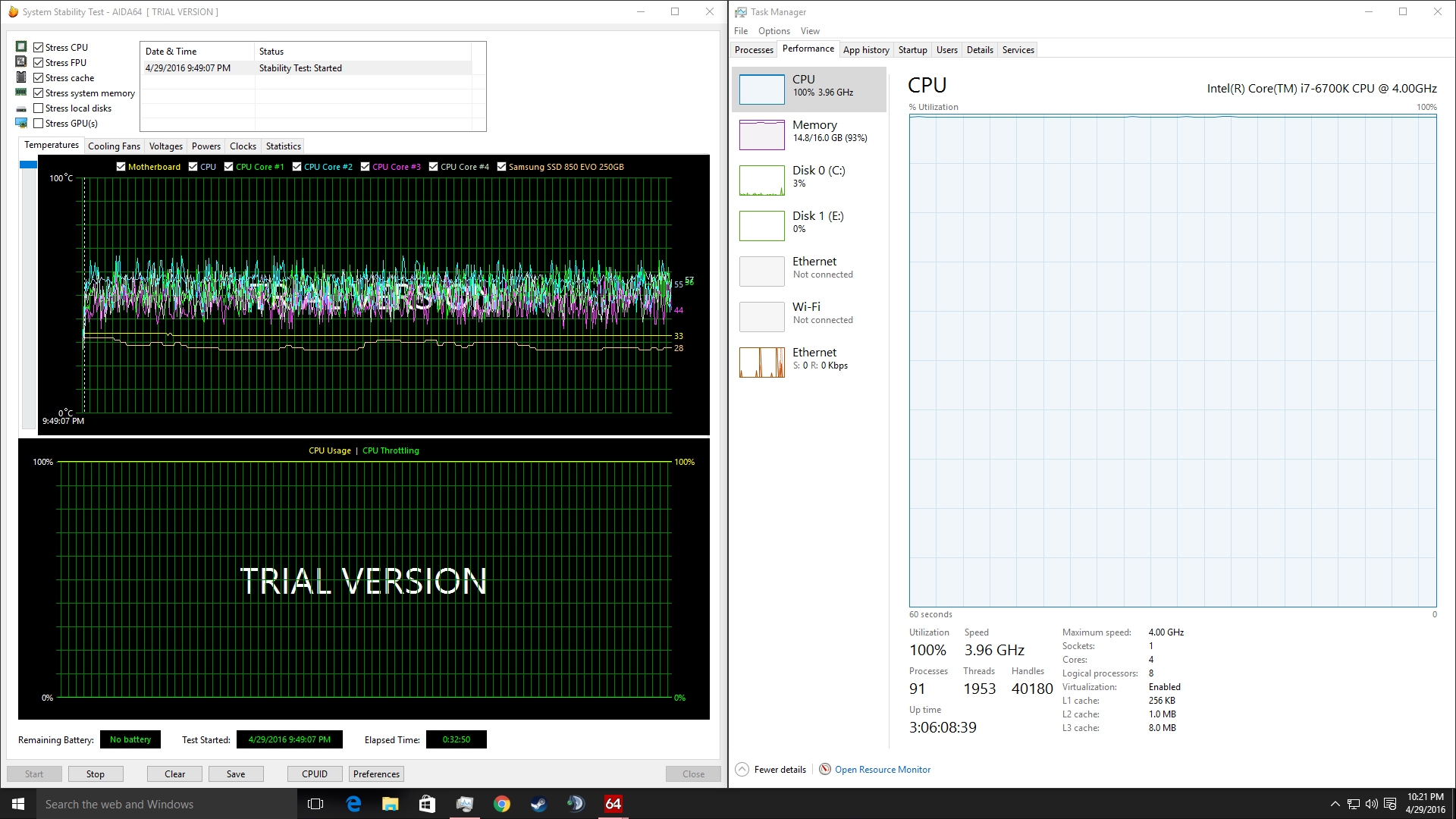Open Microsoft Edge from the taskbar
1456x819 pixels.
pyautogui.click(x=353, y=804)
